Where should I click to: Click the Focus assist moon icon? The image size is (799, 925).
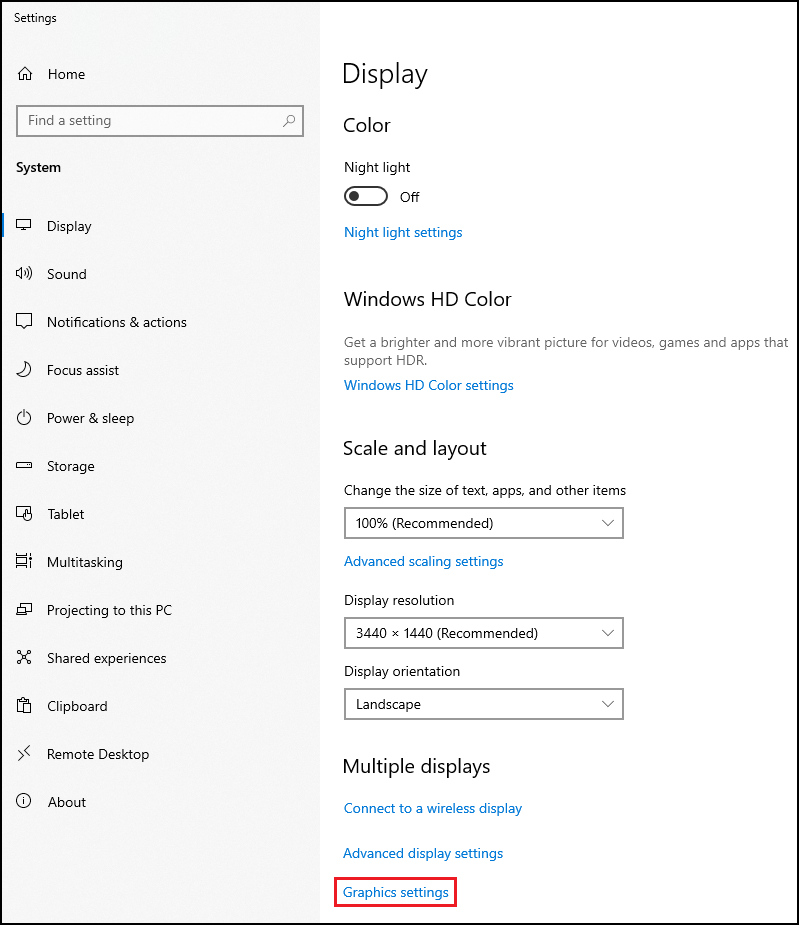coord(25,370)
